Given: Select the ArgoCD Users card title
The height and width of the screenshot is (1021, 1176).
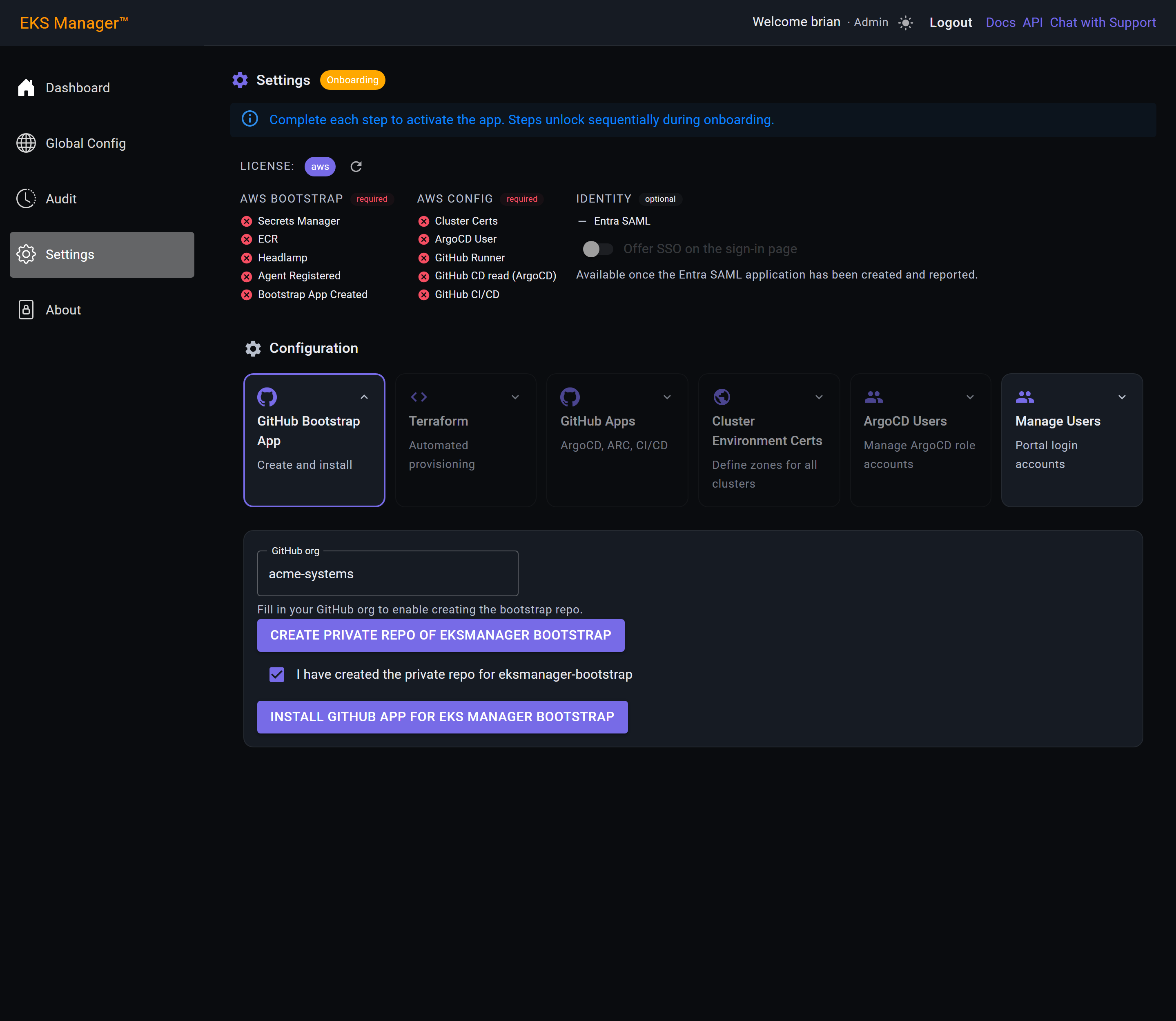Looking at the screenshot, I should coord(905,421).
